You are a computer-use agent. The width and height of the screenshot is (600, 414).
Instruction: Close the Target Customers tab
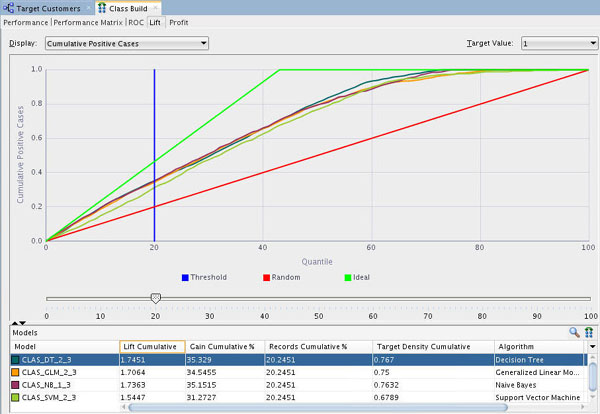[x=89, y=8]
